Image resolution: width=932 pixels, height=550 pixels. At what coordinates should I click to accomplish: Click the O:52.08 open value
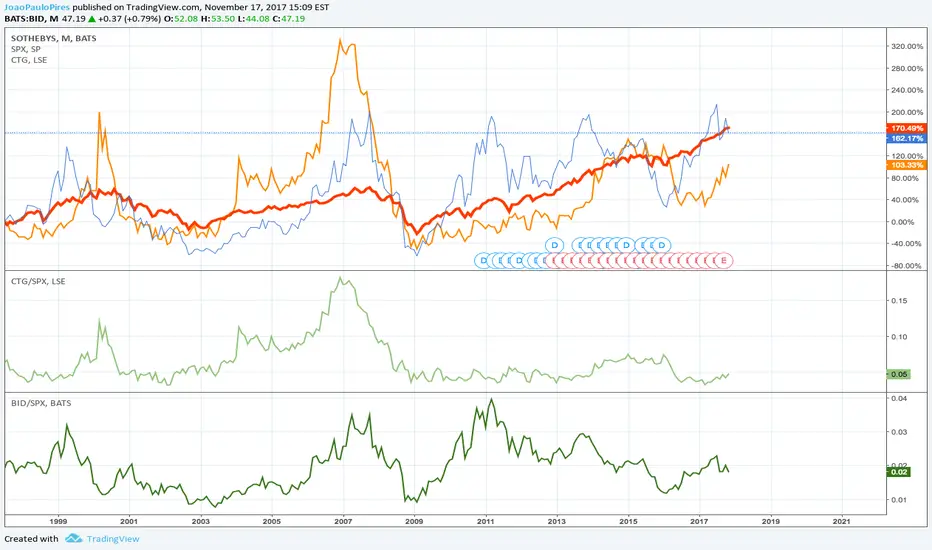[x=181, y=18]
